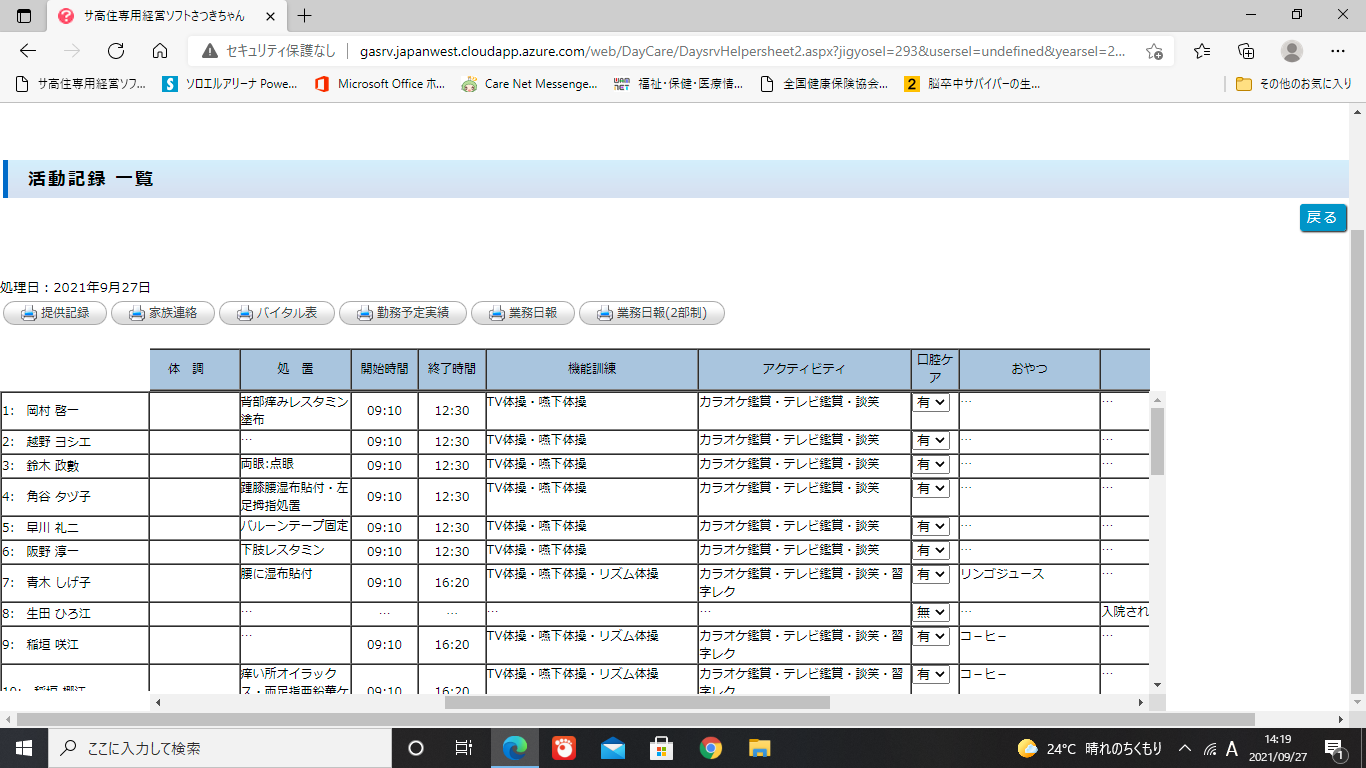Viewport: 1366px width, 768px height.
Task: Open the browser profile avatar icon
Action: click(x=1292, y=51)
